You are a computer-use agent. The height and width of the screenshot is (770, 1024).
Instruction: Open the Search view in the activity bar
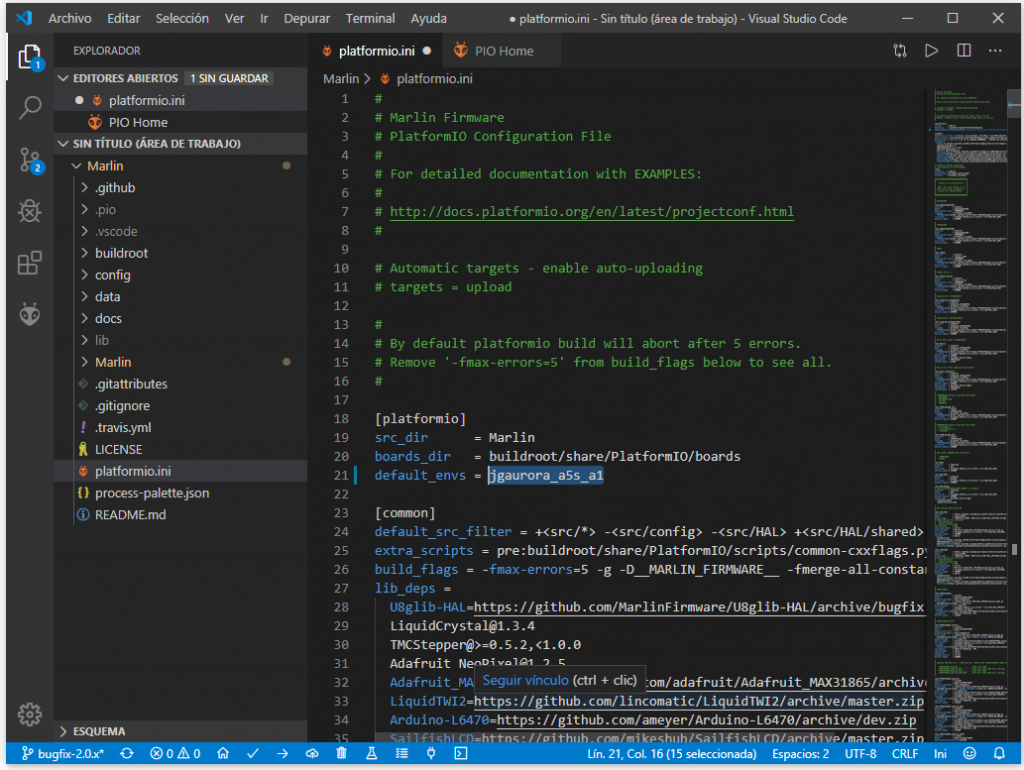pos(30,107)
